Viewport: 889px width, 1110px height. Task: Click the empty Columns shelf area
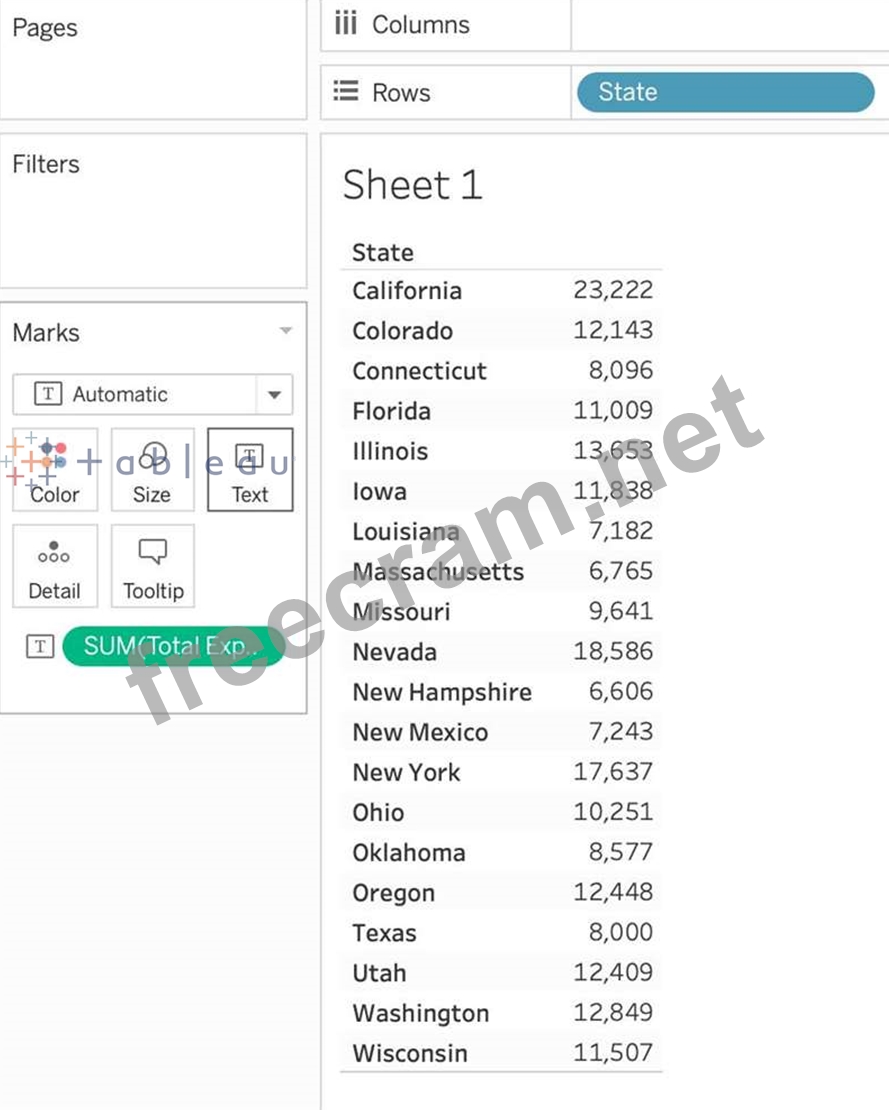tap(728, 25)
